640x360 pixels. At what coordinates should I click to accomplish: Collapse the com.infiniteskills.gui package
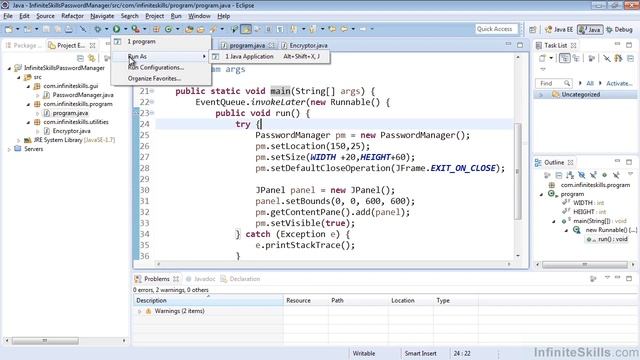28,86
